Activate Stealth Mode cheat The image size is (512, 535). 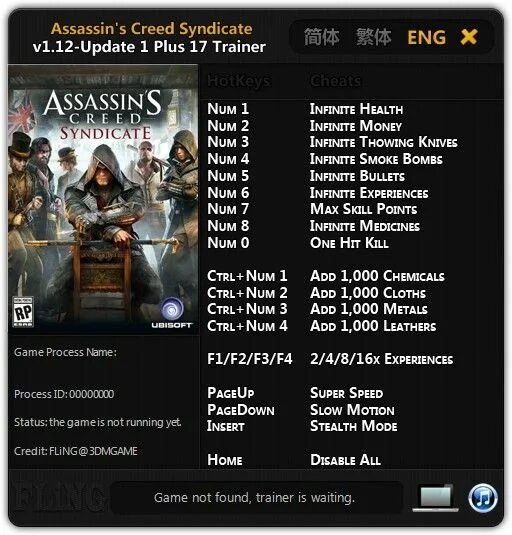click(x=354, y=426)
